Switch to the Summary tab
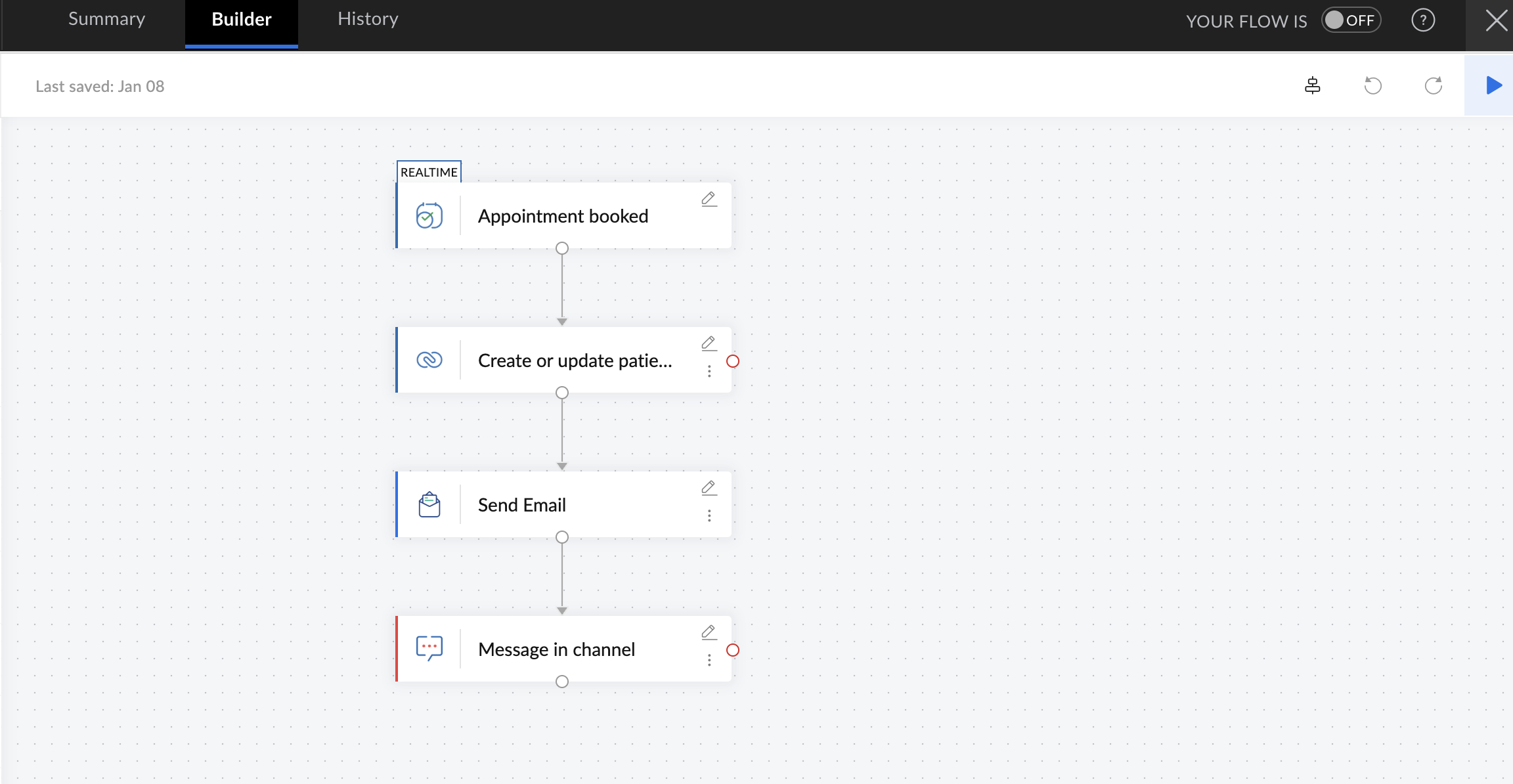 click(x=106, y=20)
